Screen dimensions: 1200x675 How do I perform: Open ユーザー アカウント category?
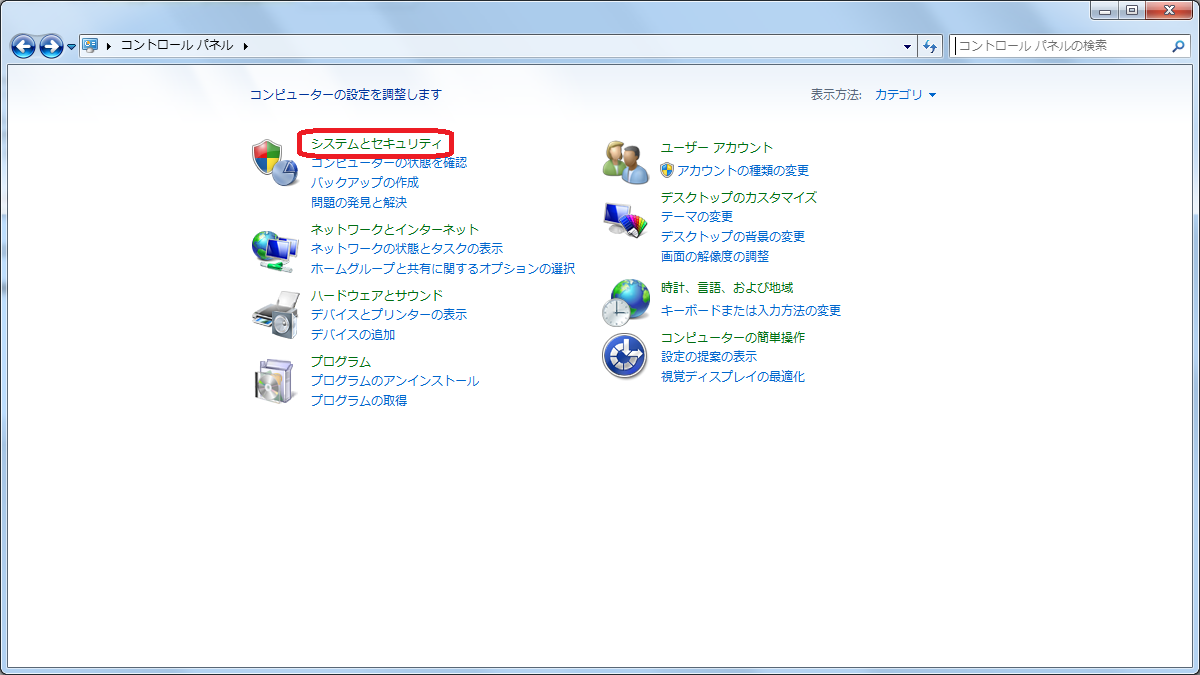[716, 147]
